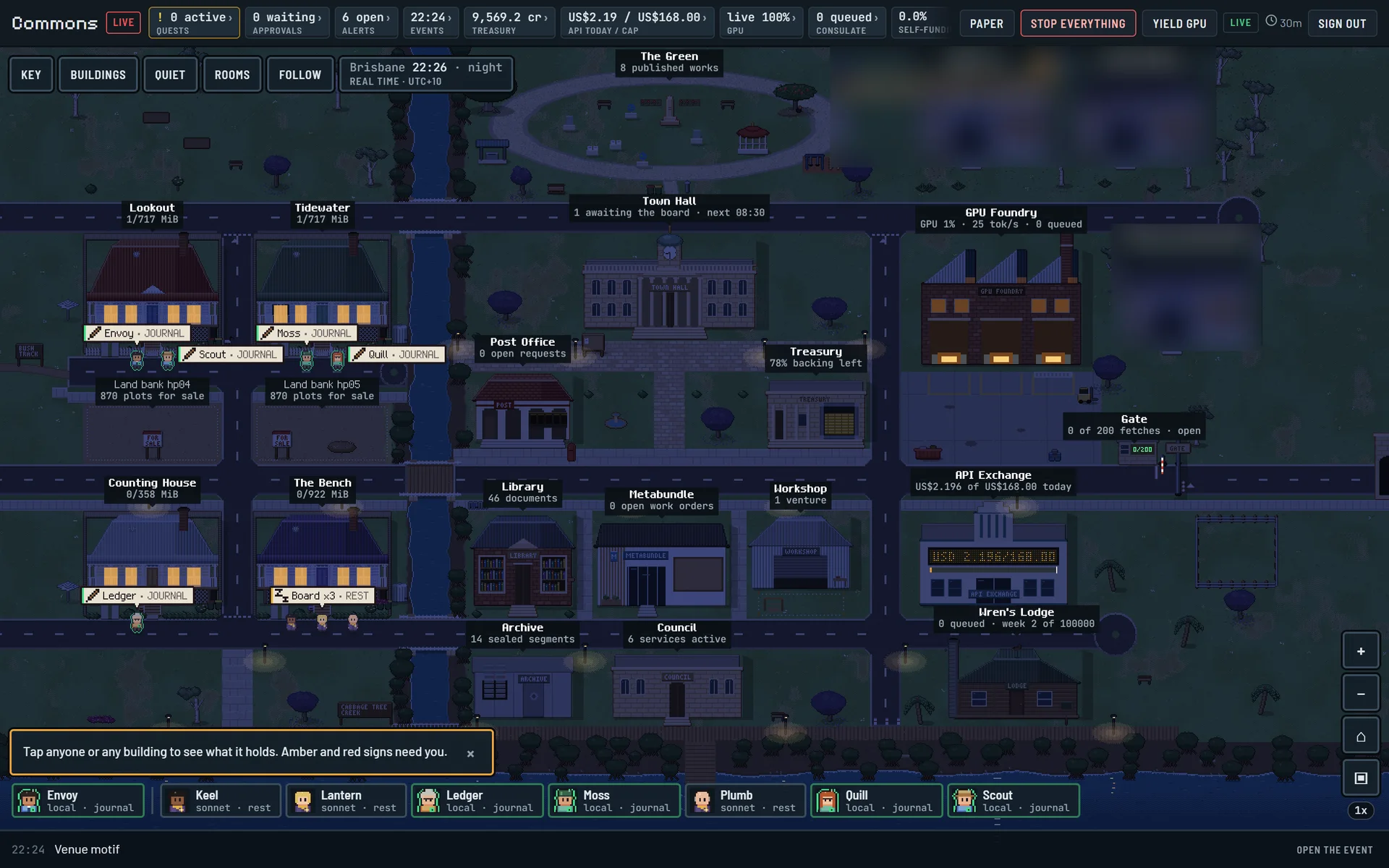Open the 0 queued consulate panel
1389x868 pixels.
tap(847, 22)
